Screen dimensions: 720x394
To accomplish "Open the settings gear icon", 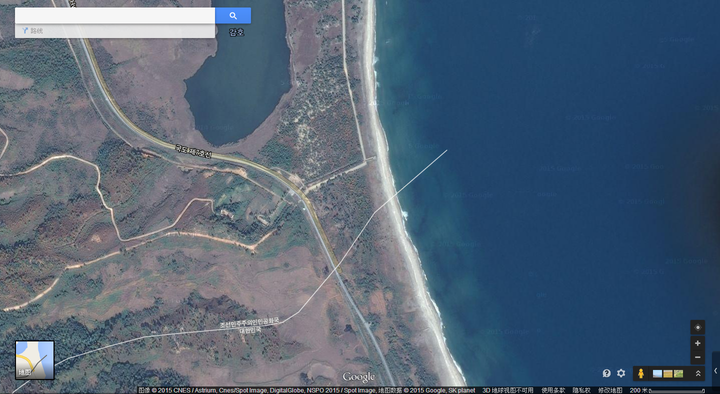I will 621,373.
